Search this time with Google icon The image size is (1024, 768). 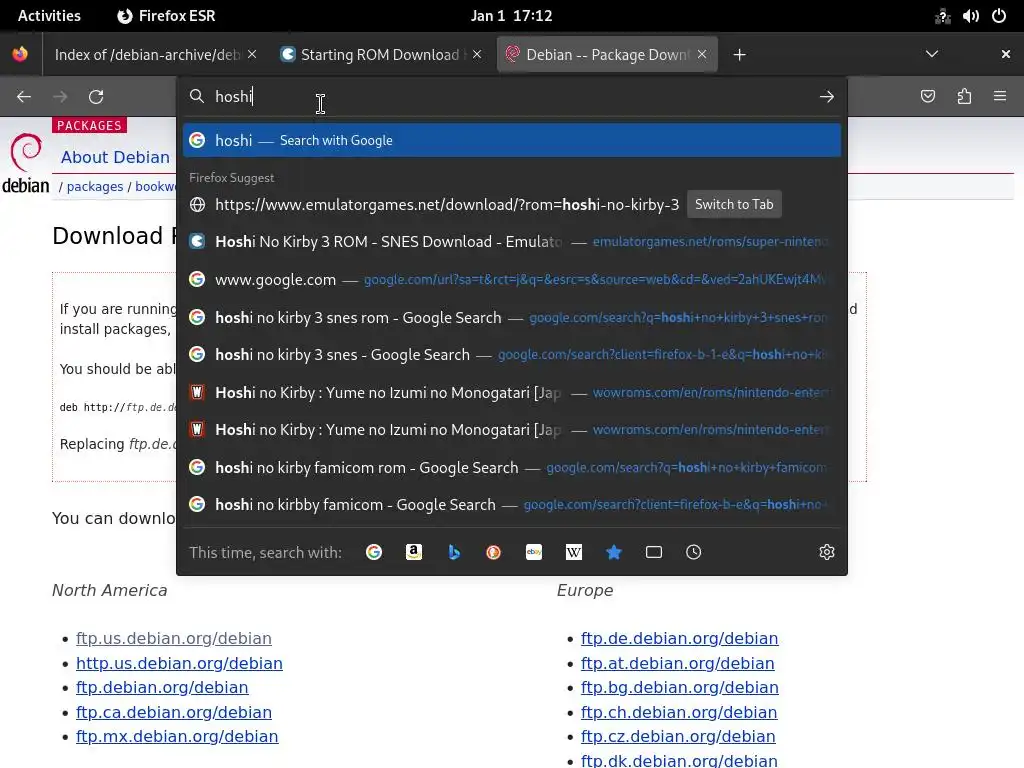coord(374,552)
